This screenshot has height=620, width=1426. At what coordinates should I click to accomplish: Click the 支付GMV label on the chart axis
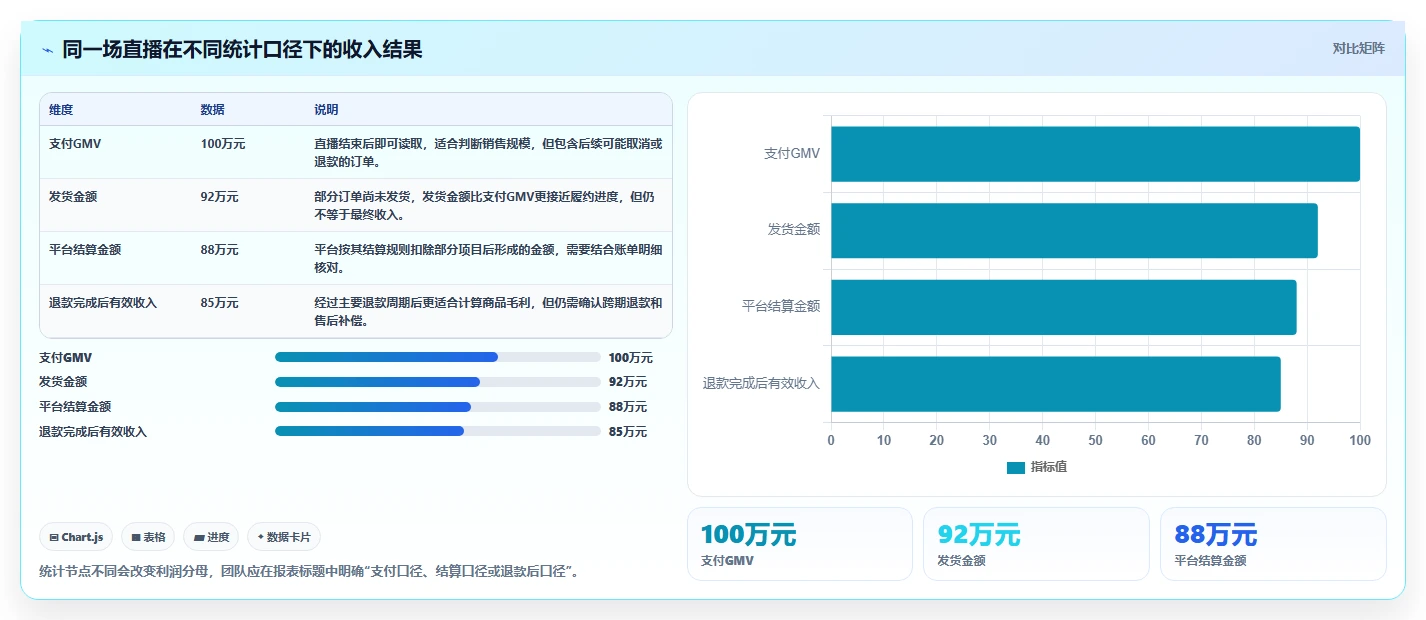[792, 154]
